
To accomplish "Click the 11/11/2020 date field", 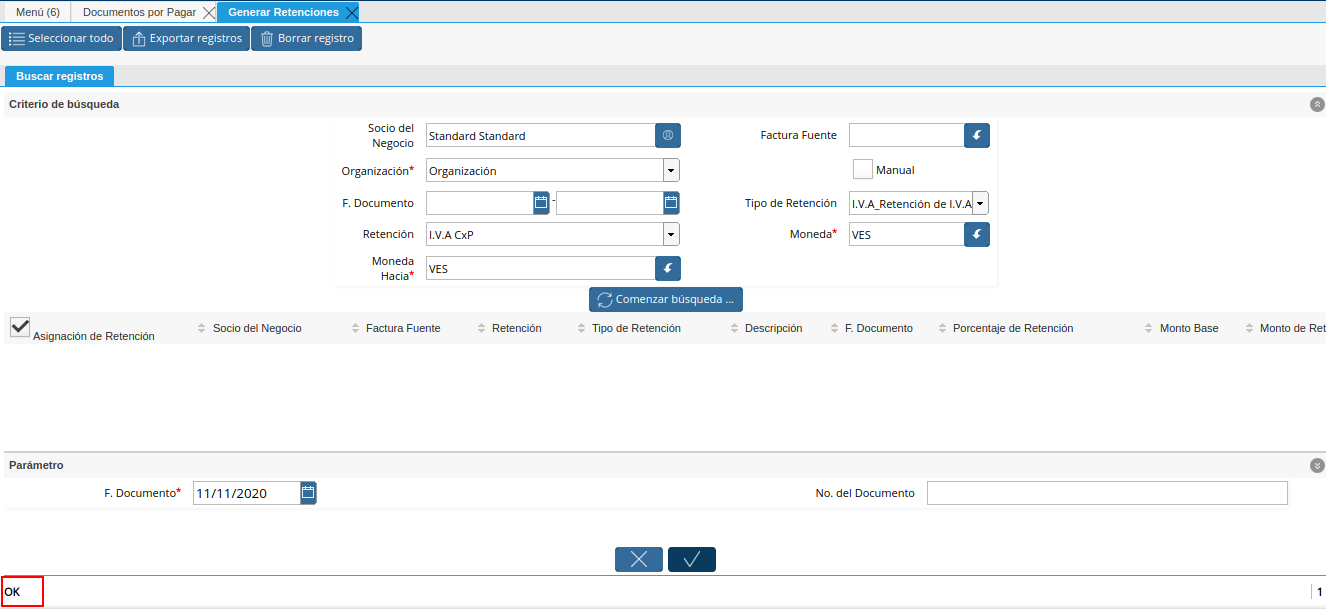I will pyautogui.click(x=246, y=492).
